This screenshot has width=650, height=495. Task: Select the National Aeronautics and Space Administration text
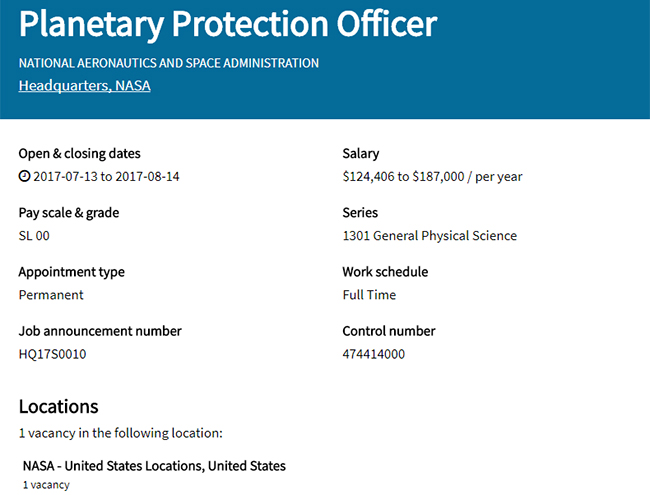pos(169,63)
